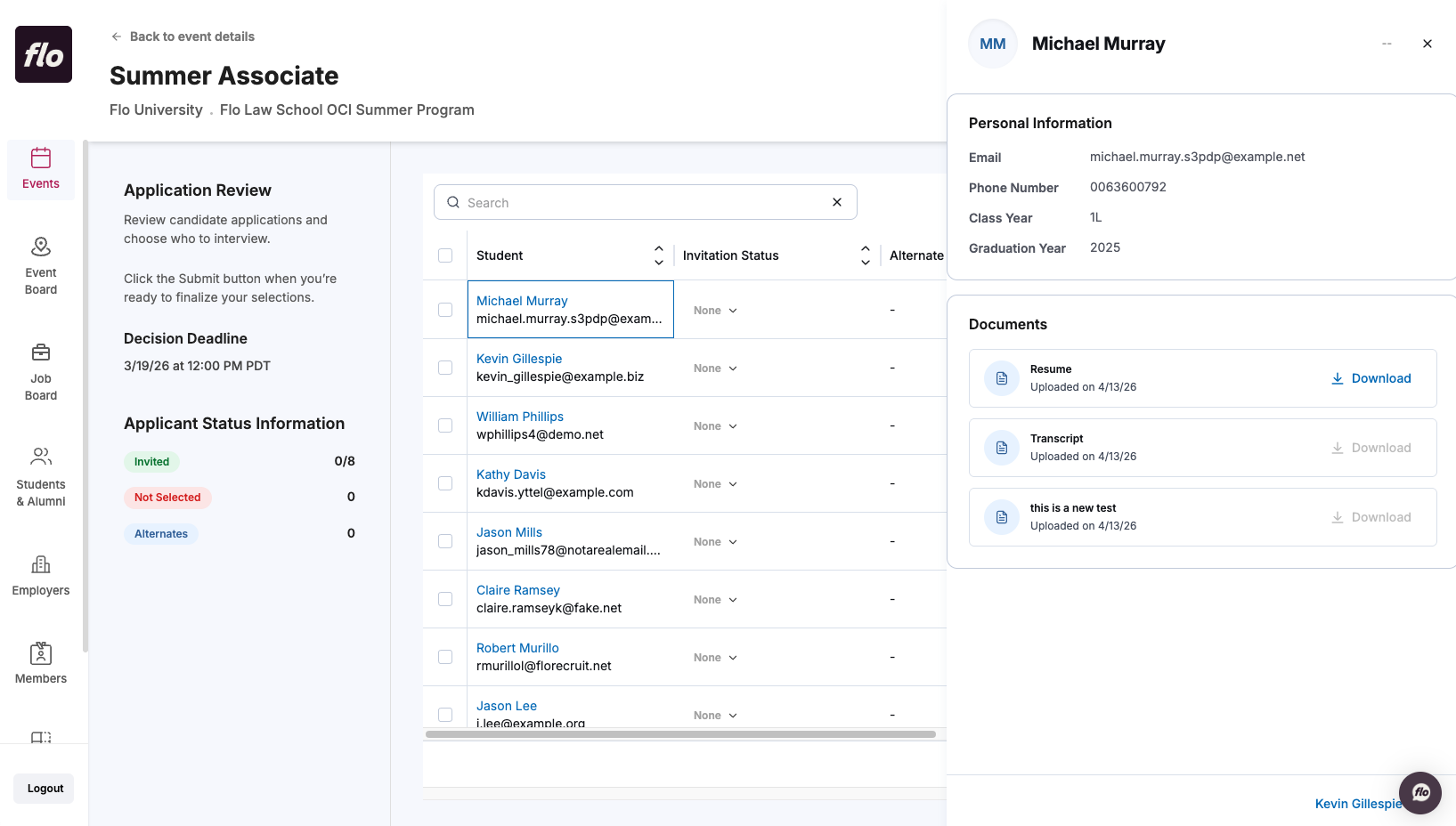Open the Event Board sidebar item
This screenshot has height=826, width=1456.
coord(41,265)
